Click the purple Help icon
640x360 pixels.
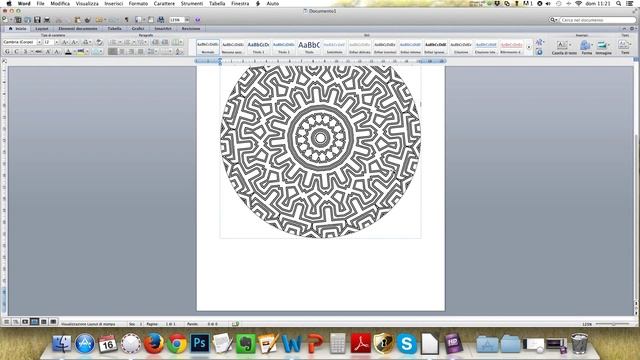198,20
